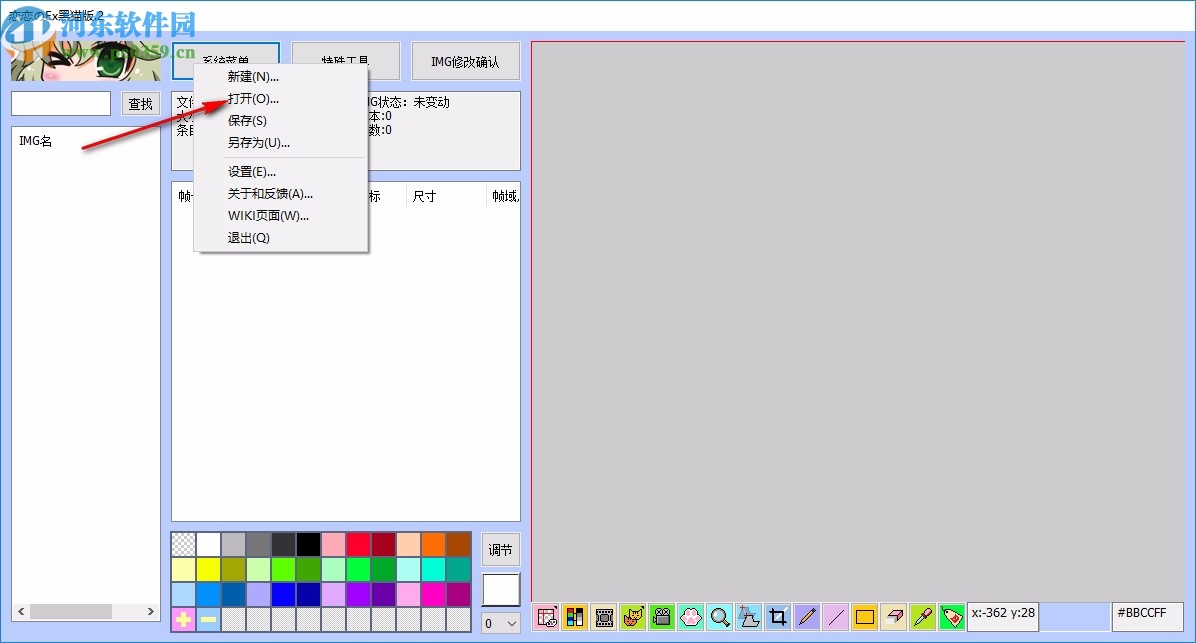The image size is (1196, 643).
Task: Click the paw print tool icon
Action: point(691,617)
